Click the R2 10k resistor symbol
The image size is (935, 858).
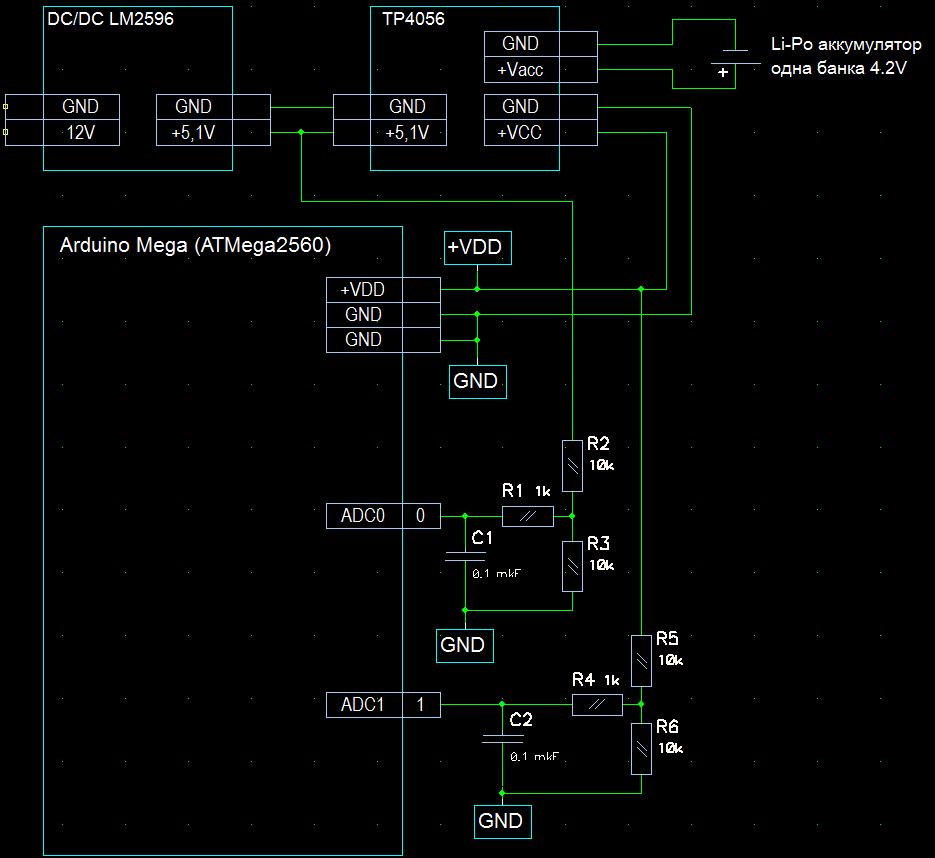pos(571,465)
